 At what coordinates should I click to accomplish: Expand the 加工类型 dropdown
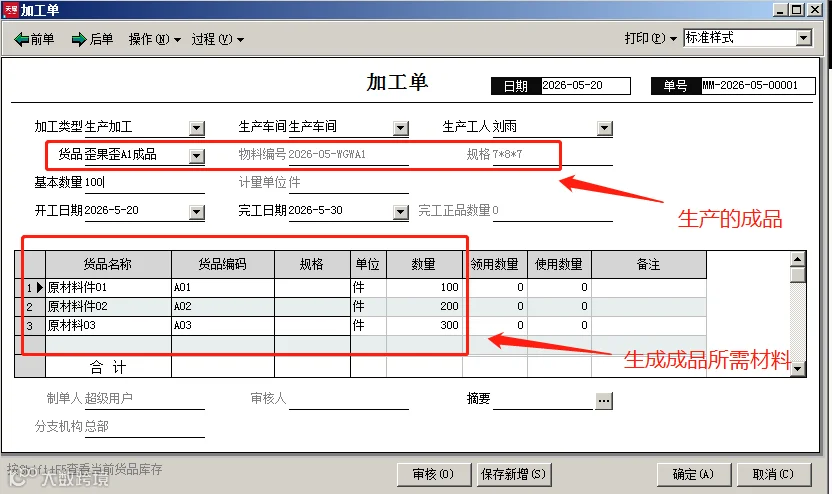(x=197, y=128)
